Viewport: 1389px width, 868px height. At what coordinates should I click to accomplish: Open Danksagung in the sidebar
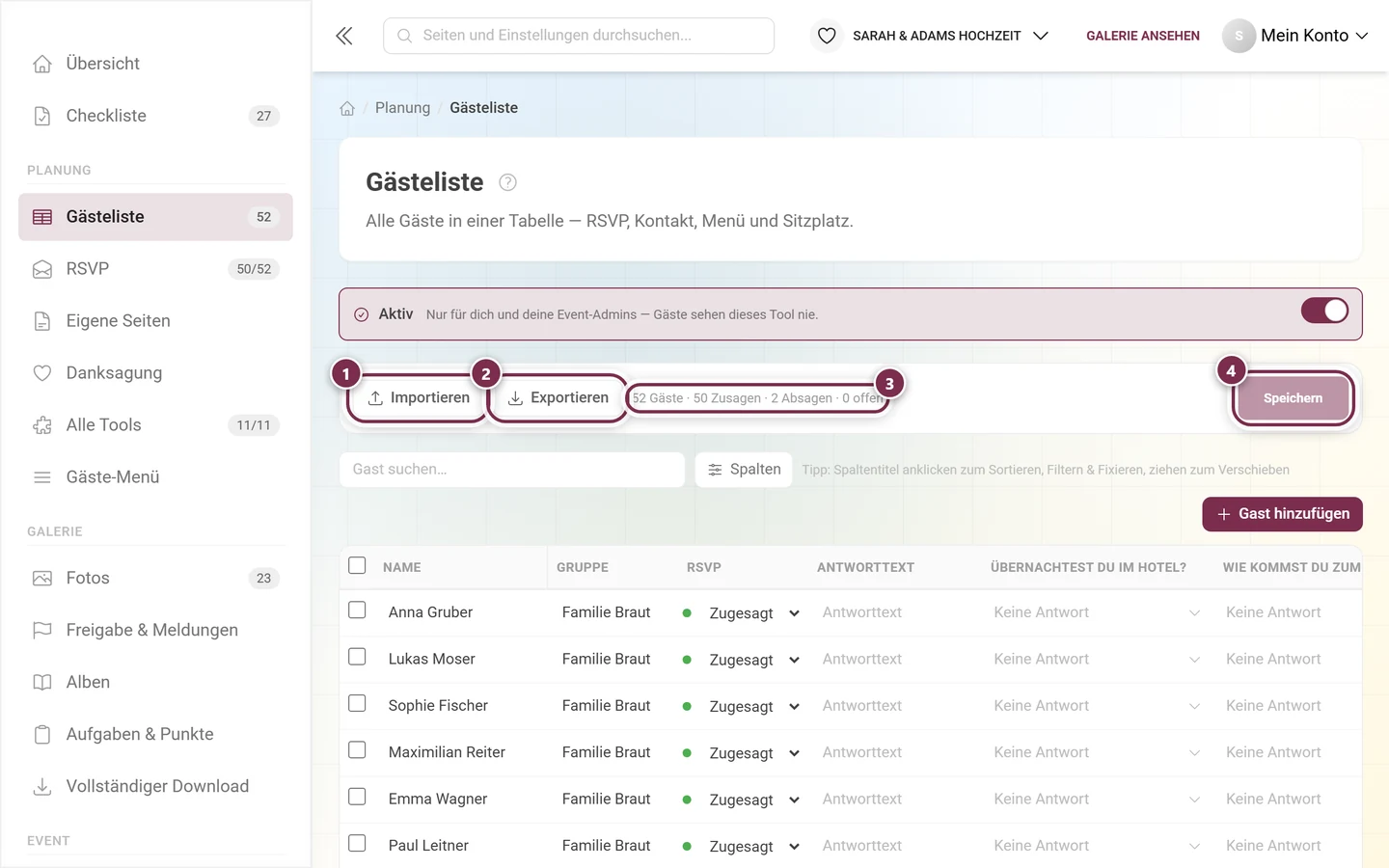[155, 373]
